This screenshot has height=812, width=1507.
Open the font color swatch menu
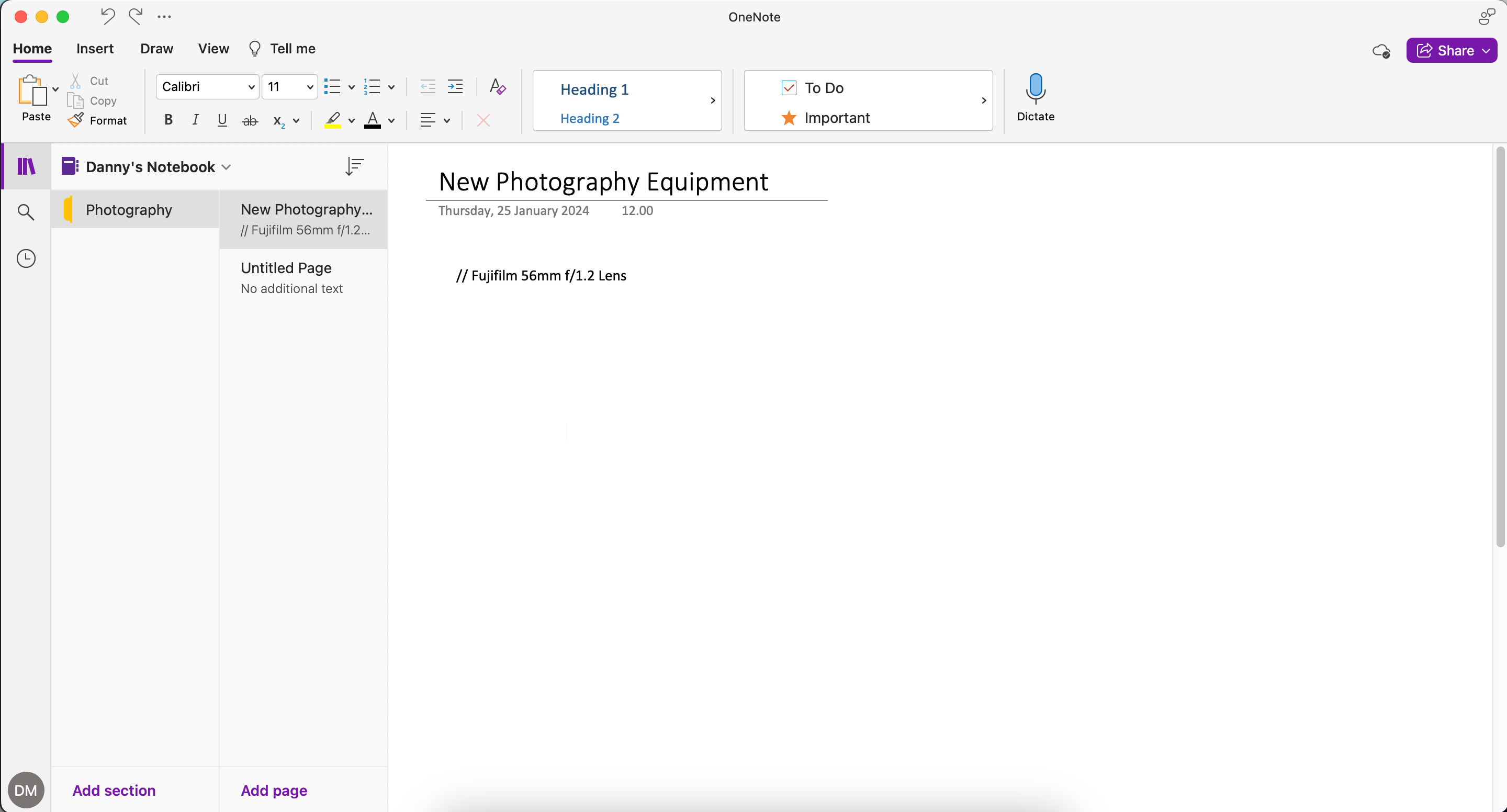coord(391,120)
